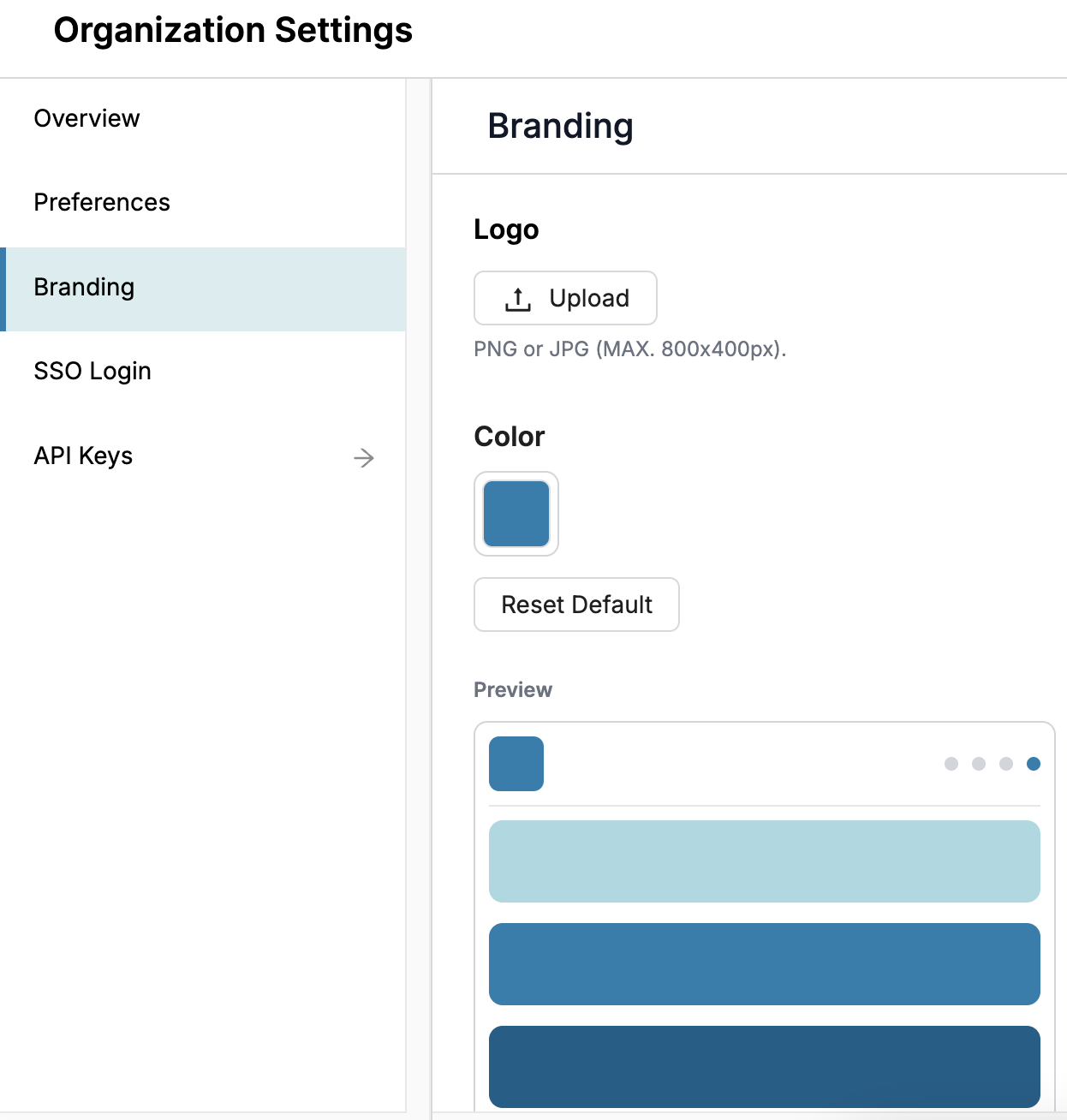
Task: Click the second gray preview dot
Action: click(x=979, y=764)
